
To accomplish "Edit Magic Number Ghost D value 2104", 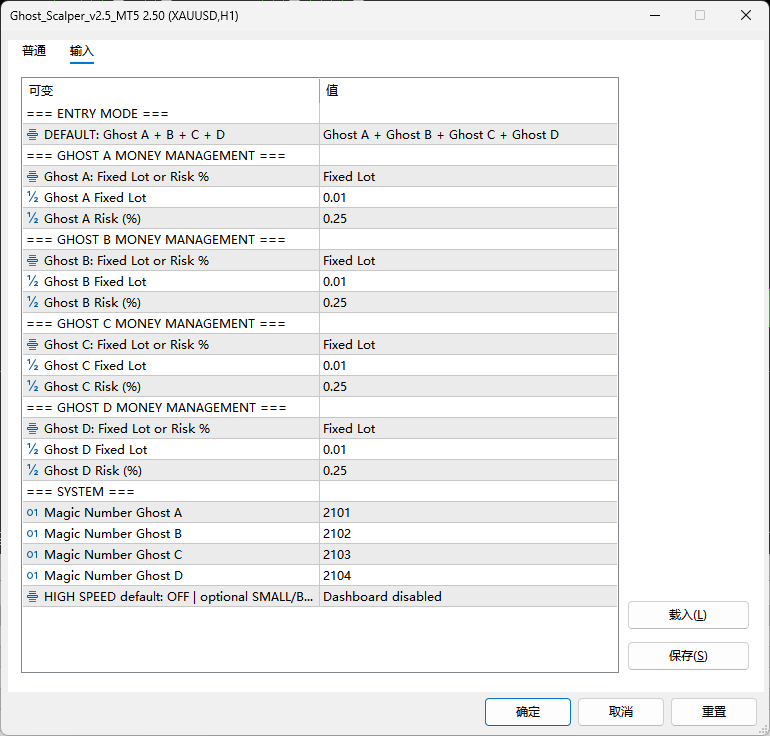I will tap(468, 575).
